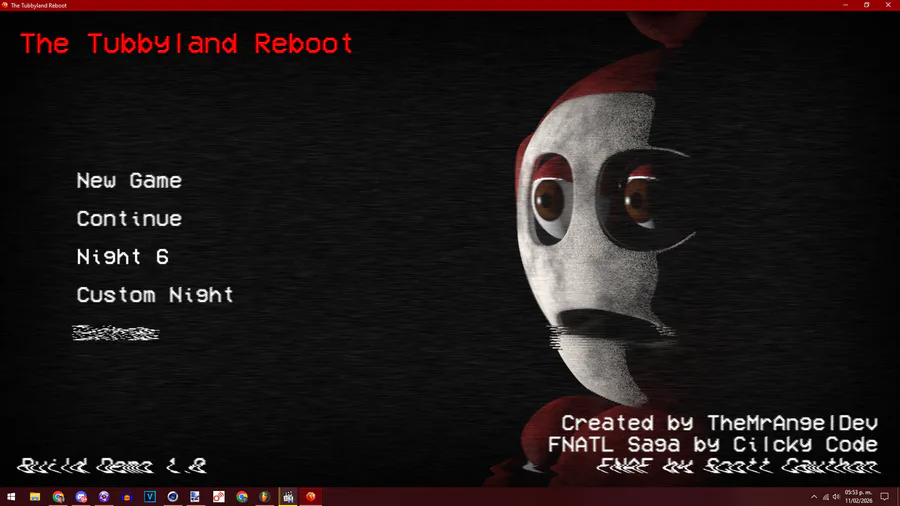The height and width of the screenshot is (506, 900).
Task: Open the volume speaker tray icon
Action: pos(836,497)
